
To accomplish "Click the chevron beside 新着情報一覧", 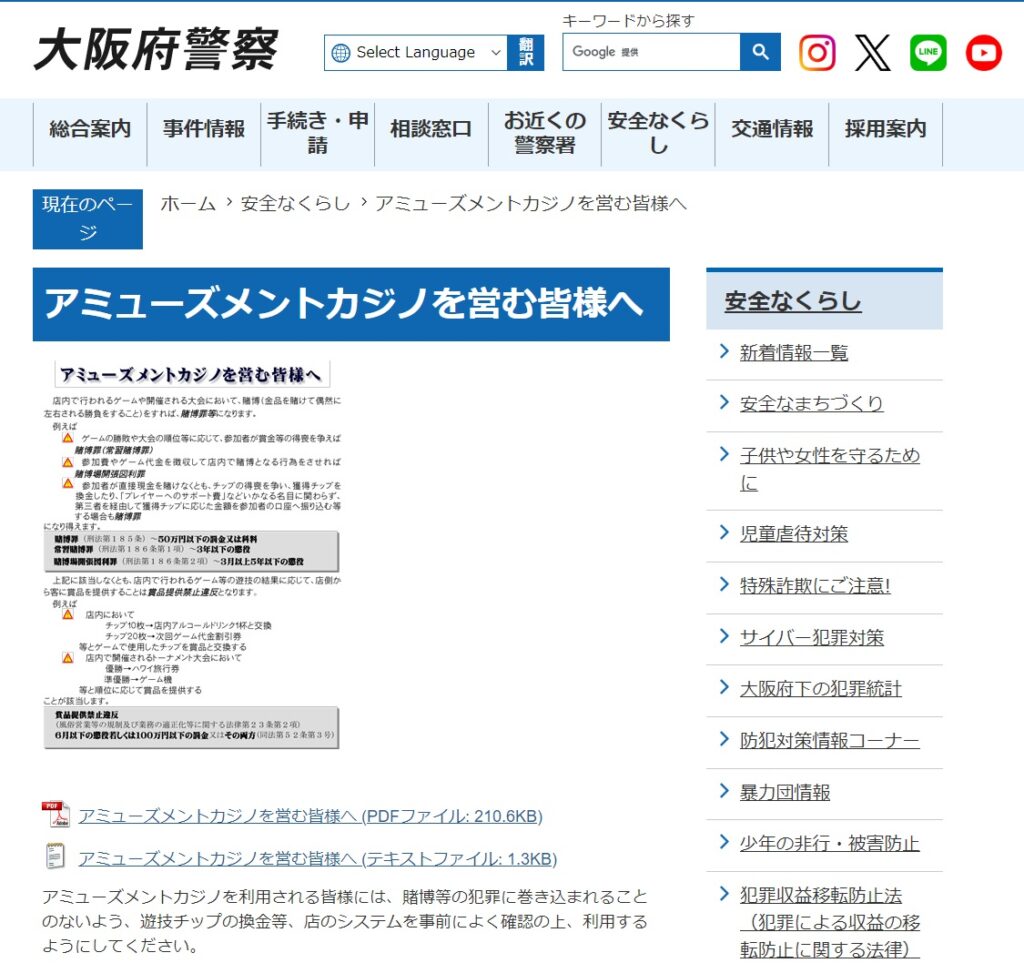I will pos(723,351).
